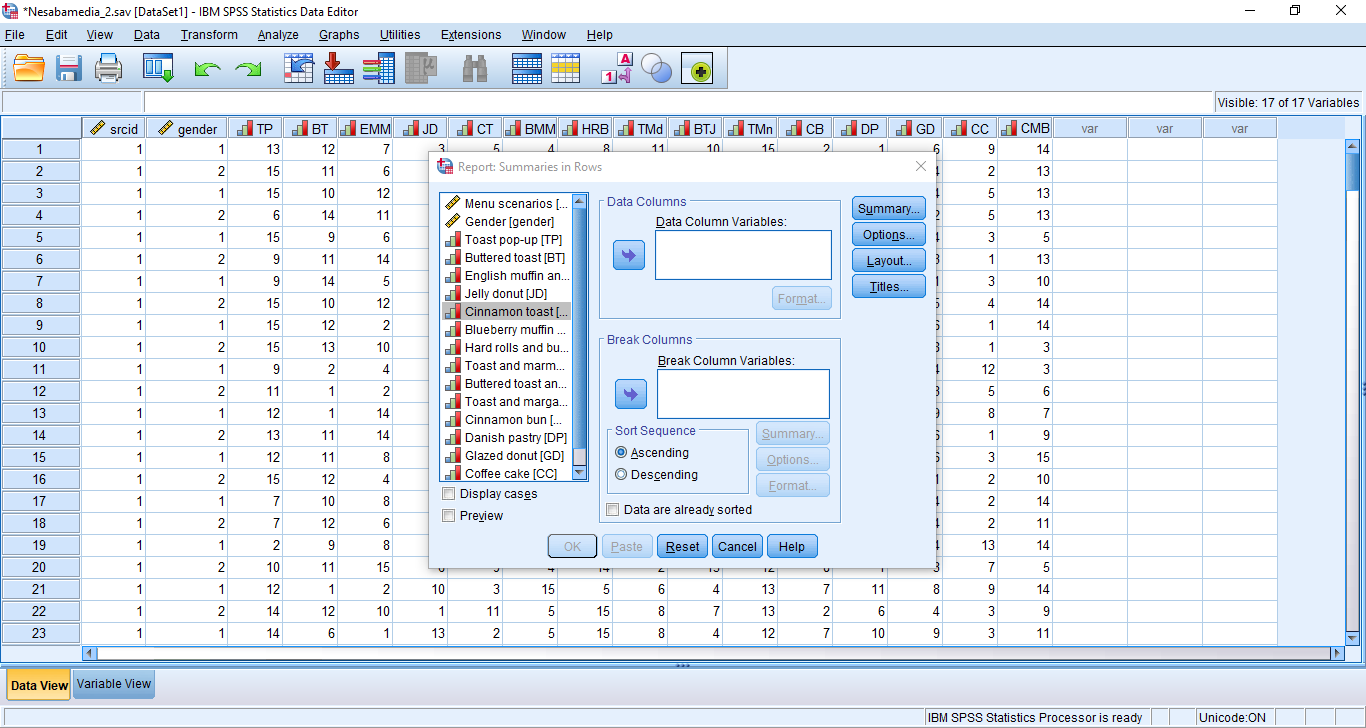
Task: Switch to the Variable View tab
Action: point(114,685)
